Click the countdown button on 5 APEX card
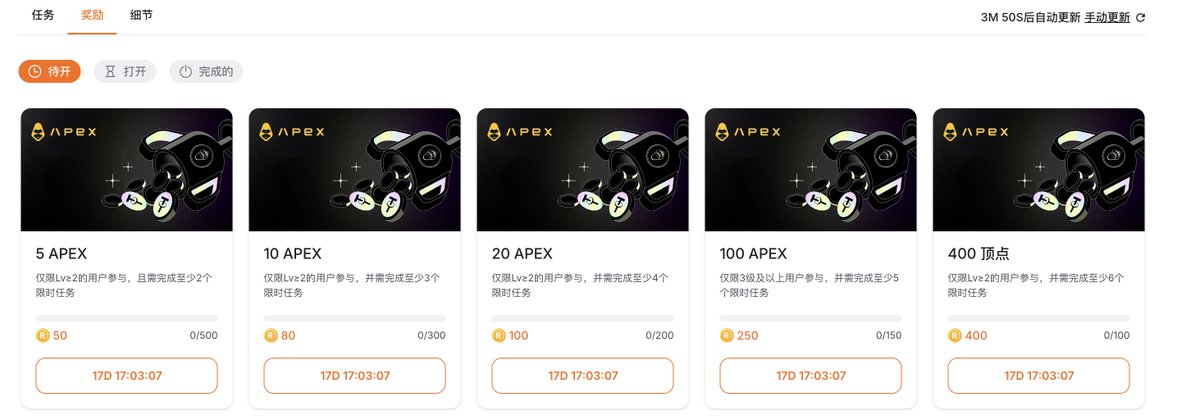 pos(127,376)
